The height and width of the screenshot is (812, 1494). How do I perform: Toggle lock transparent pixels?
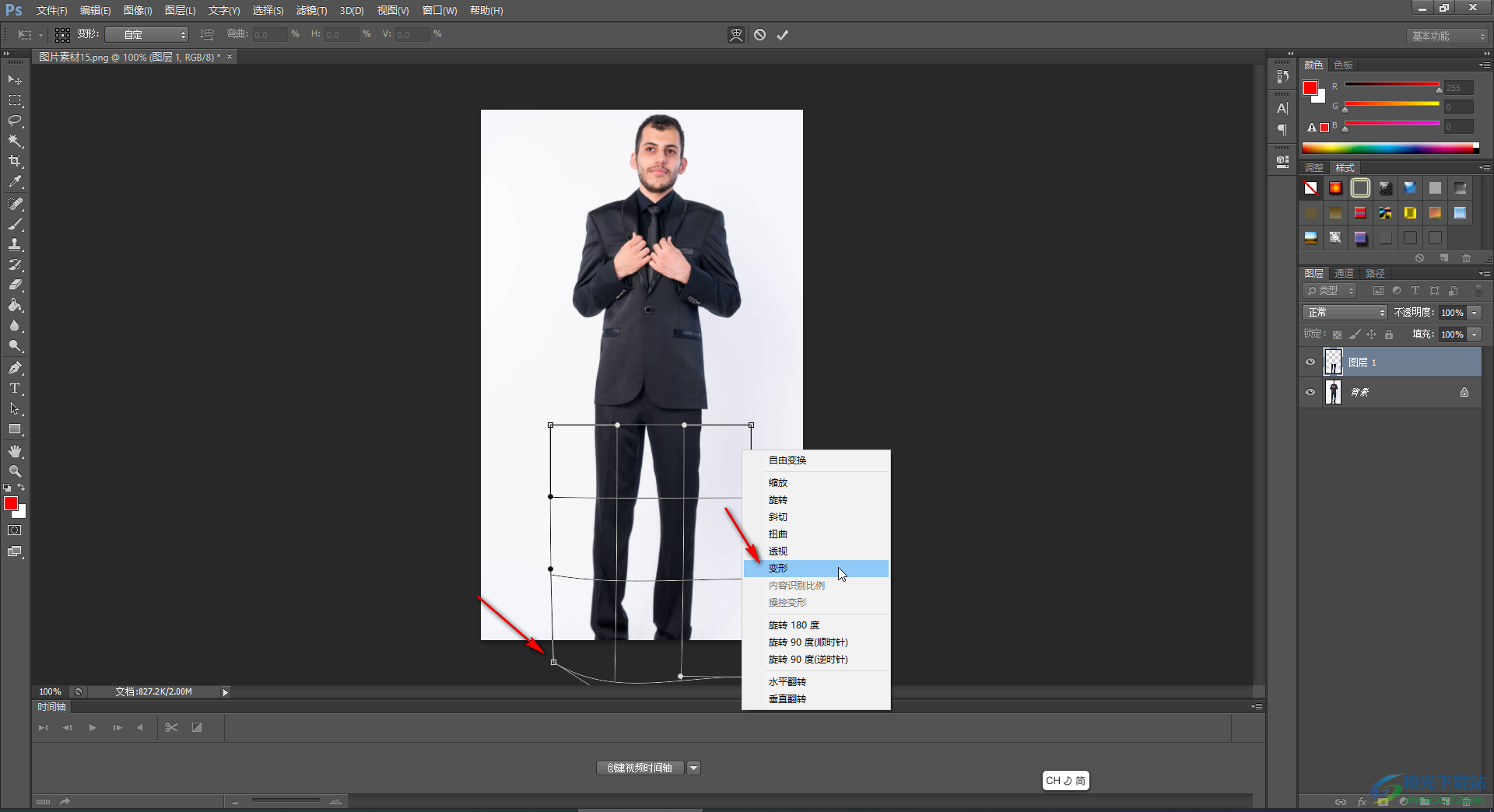(x=1337, y=334)
